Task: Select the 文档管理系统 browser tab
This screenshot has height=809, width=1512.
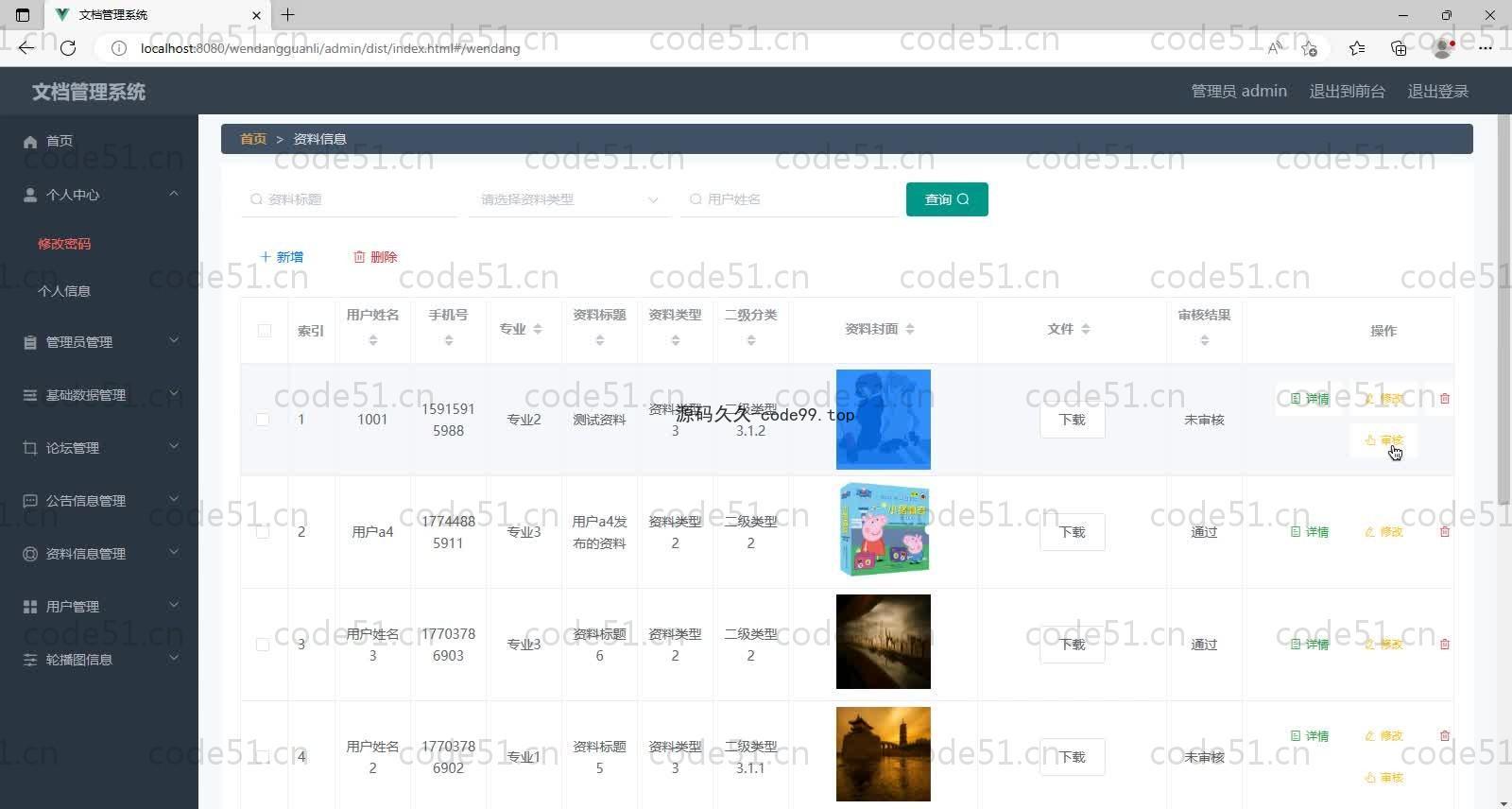Action: pyautogui.click(x=158, y=15)
